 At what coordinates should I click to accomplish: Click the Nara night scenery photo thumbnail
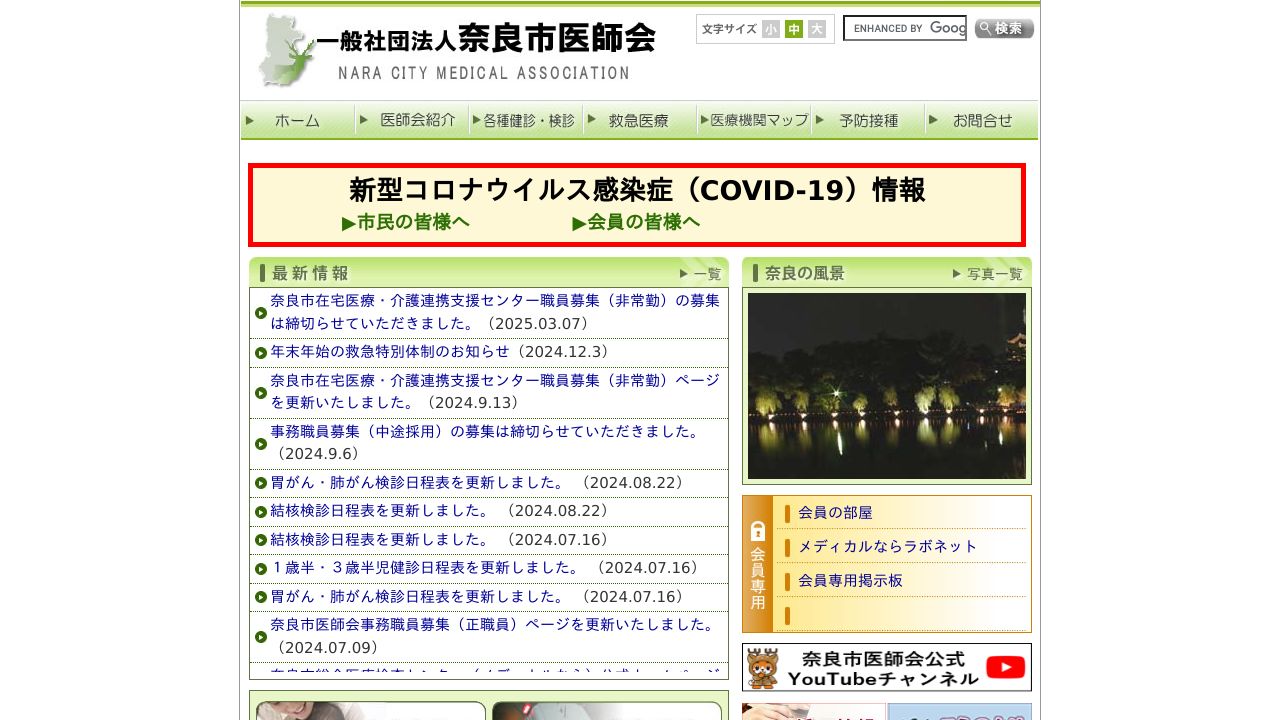(x=886, y=386)
